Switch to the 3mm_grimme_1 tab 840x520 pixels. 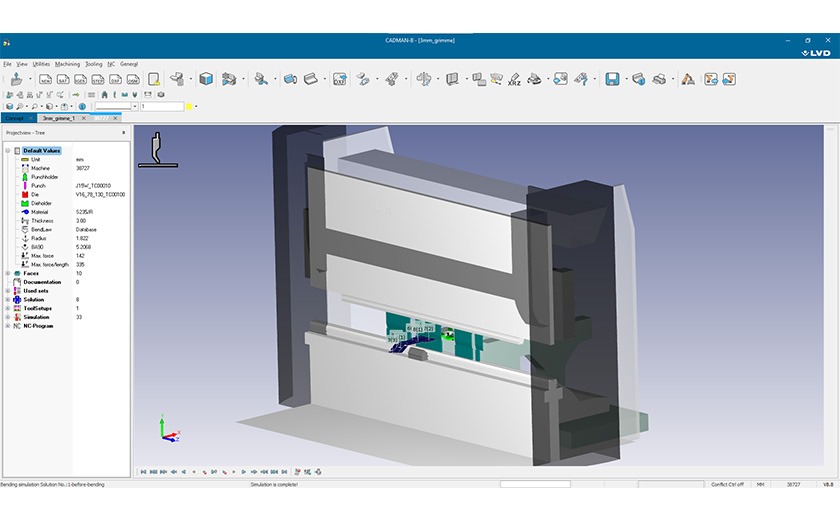click(59, 118)
